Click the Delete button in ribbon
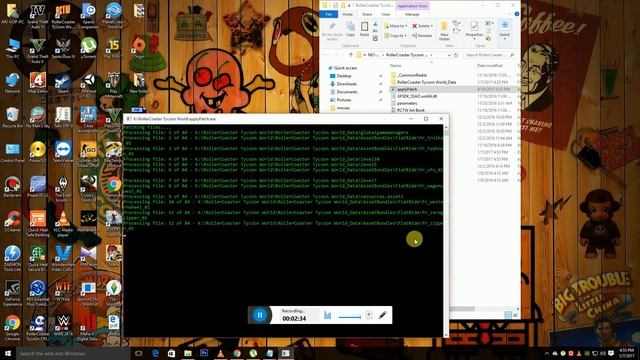The image size is (640, 360). (x=422, y=26)
